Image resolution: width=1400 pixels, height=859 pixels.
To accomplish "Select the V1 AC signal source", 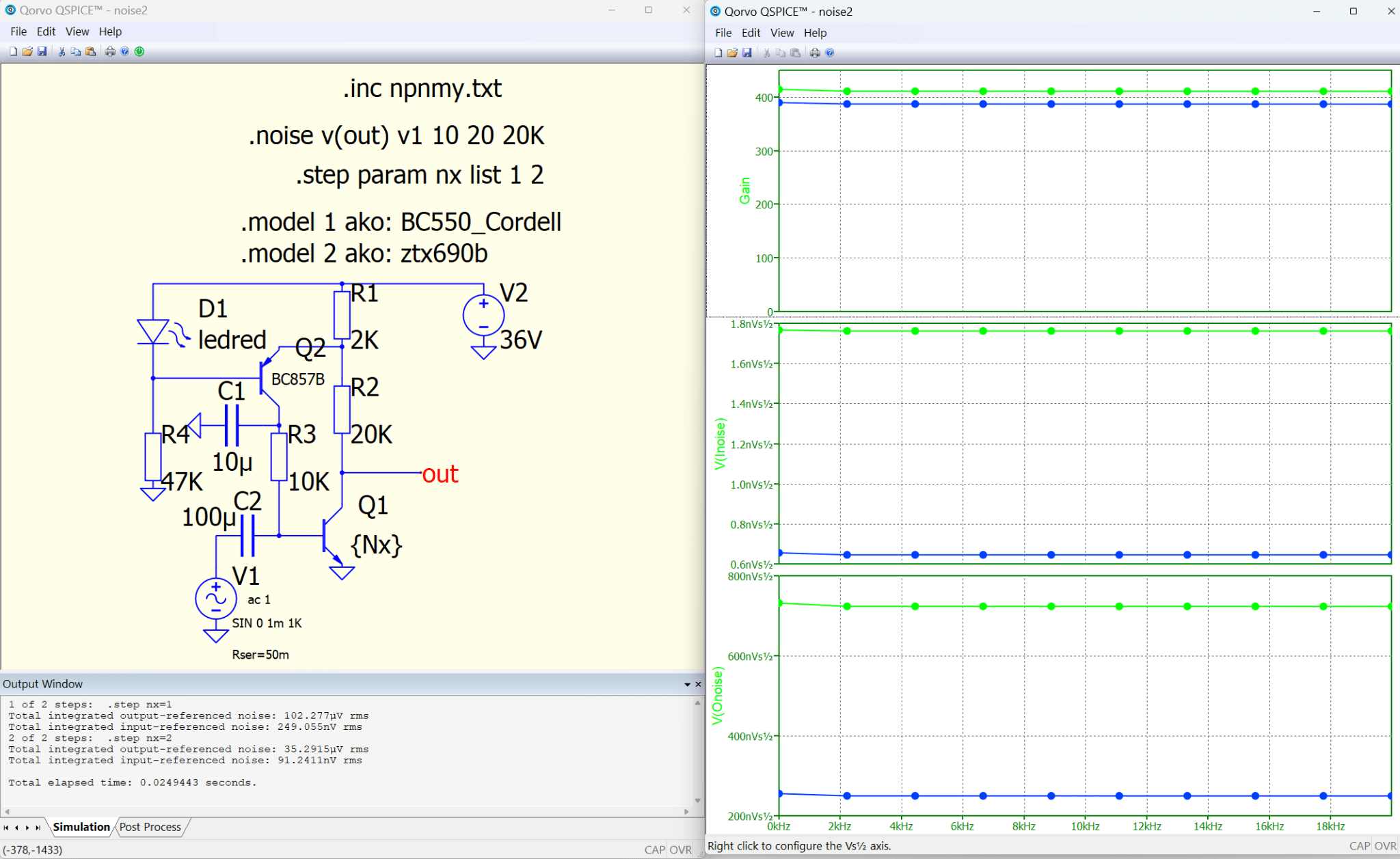I will click(216, 599).
